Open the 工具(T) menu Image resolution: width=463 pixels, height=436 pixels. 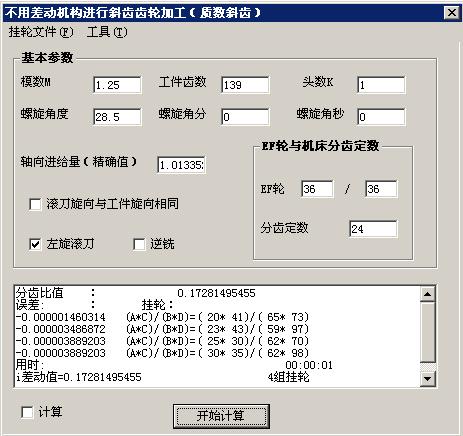(x=107, y=32)
